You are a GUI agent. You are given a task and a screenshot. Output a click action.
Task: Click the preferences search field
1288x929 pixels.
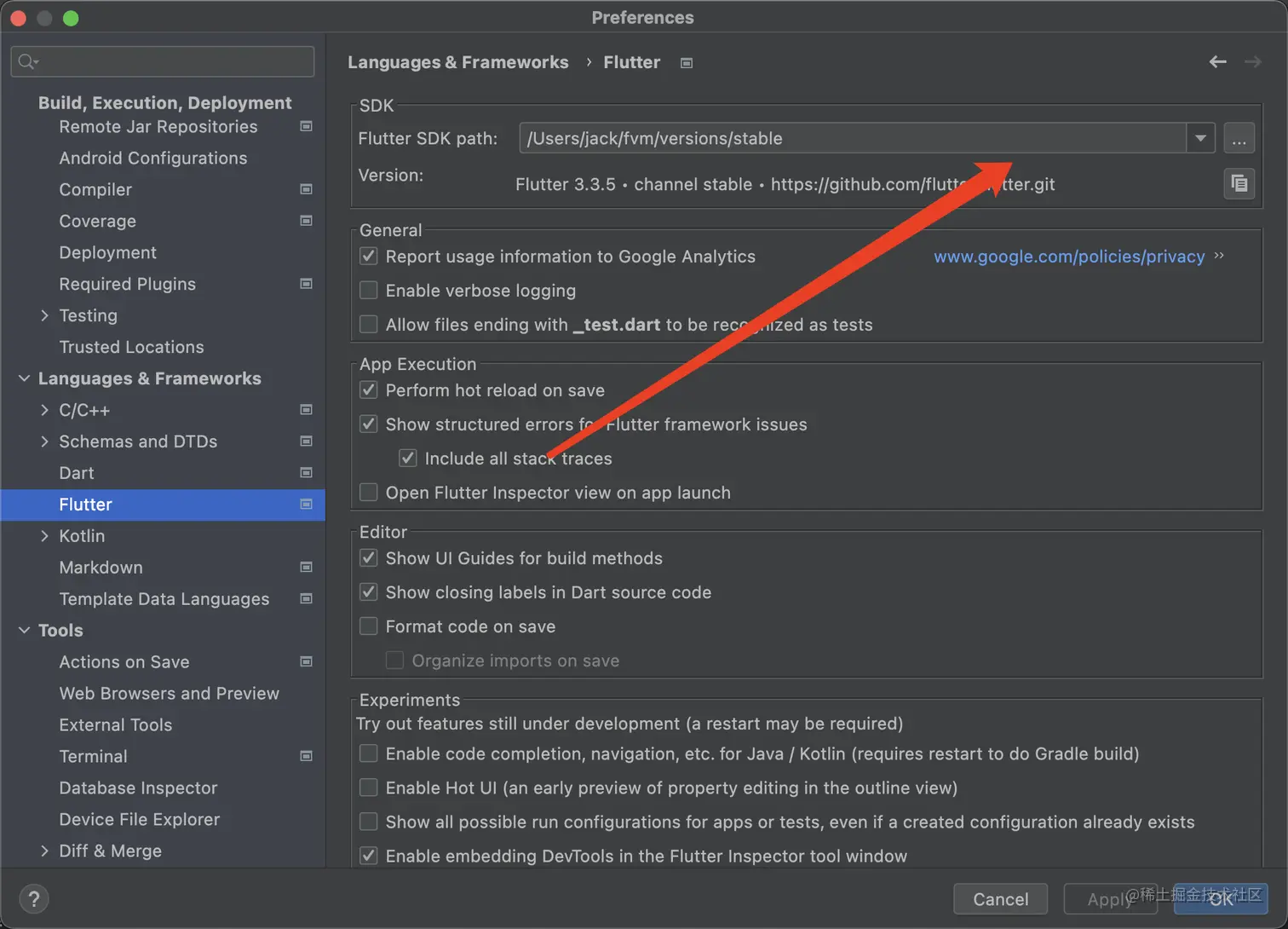(163, 61)
